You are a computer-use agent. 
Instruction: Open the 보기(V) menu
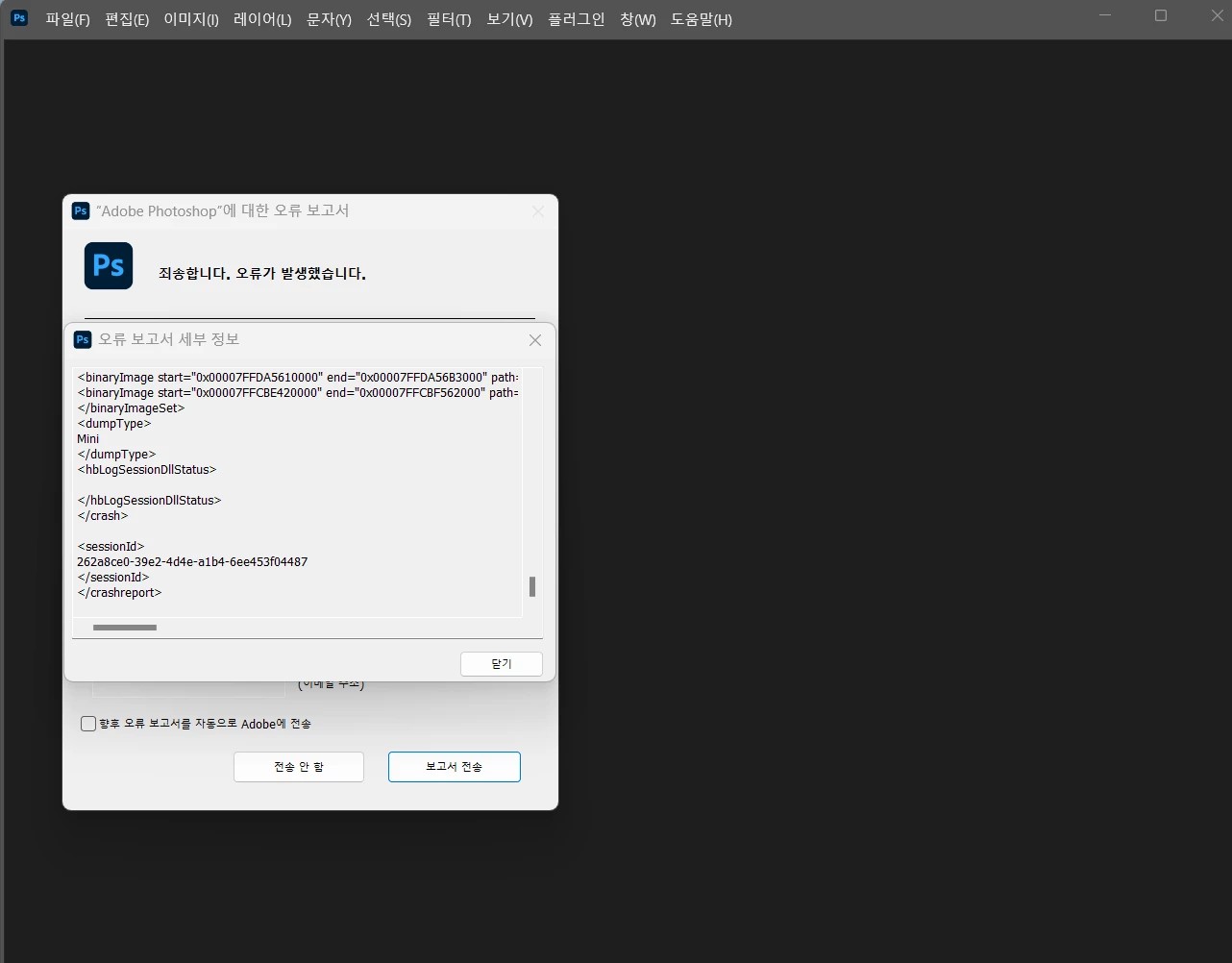[509, 19]
